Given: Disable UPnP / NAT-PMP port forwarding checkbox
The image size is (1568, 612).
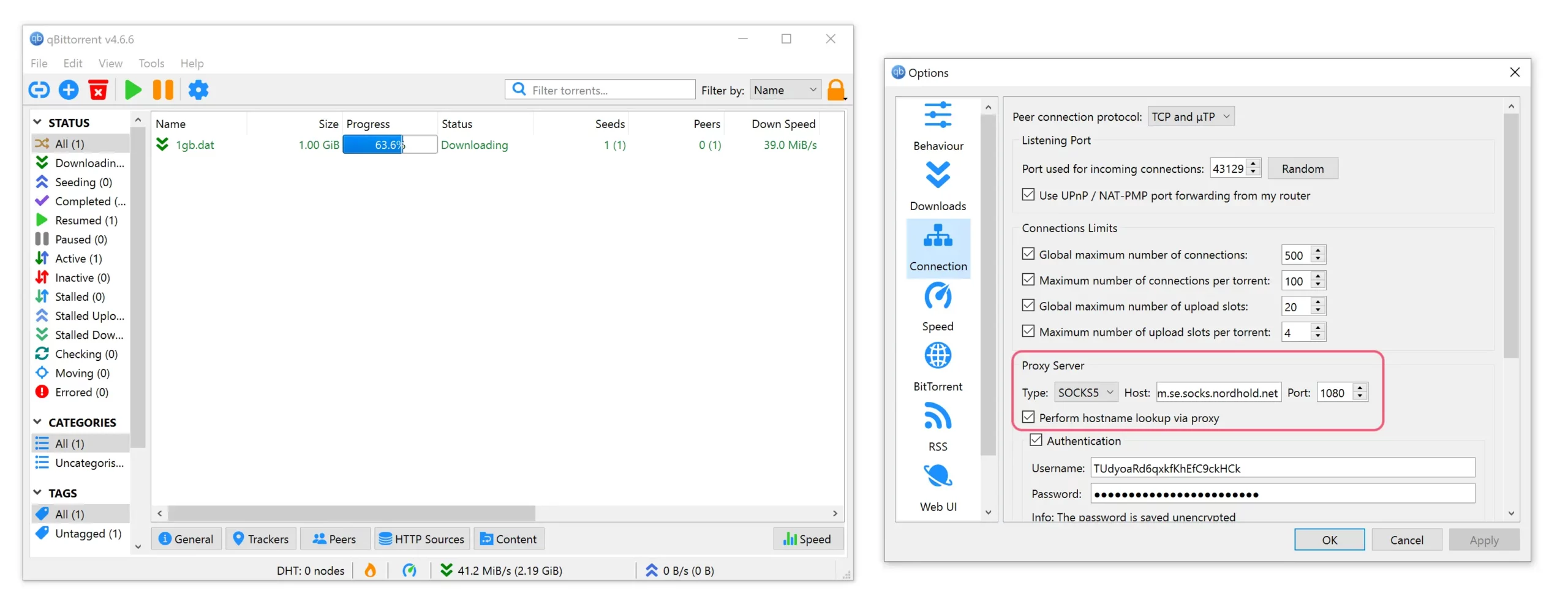Looking at the screenshot, I should coord(1028,195).
